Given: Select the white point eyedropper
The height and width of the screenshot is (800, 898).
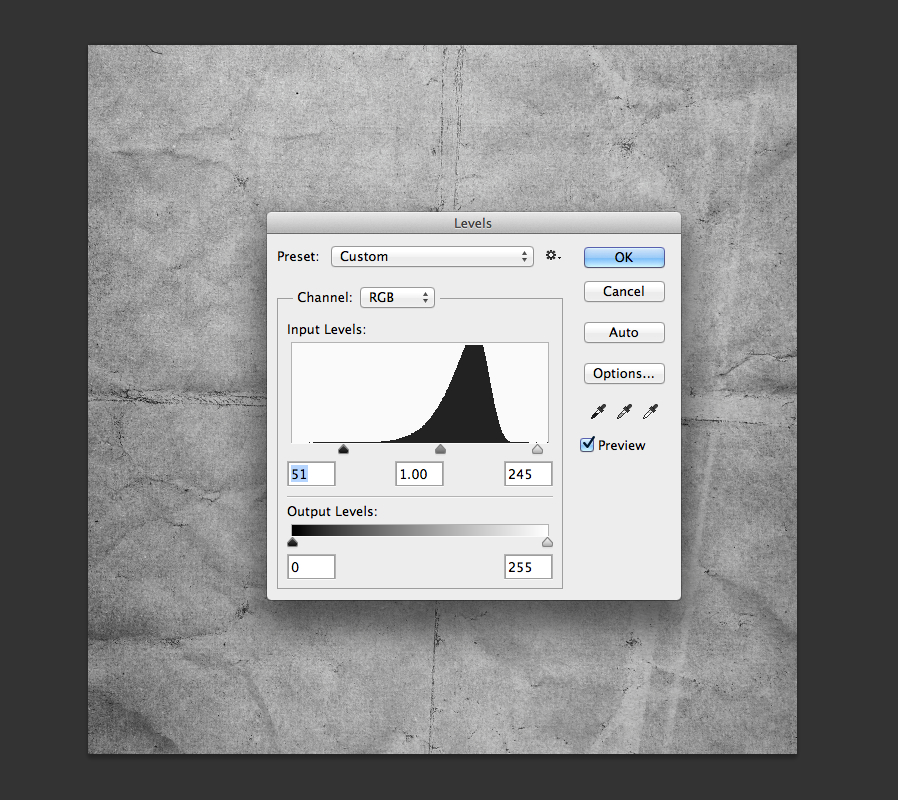Looking at the screenshot, I should (x=651, y=411).
